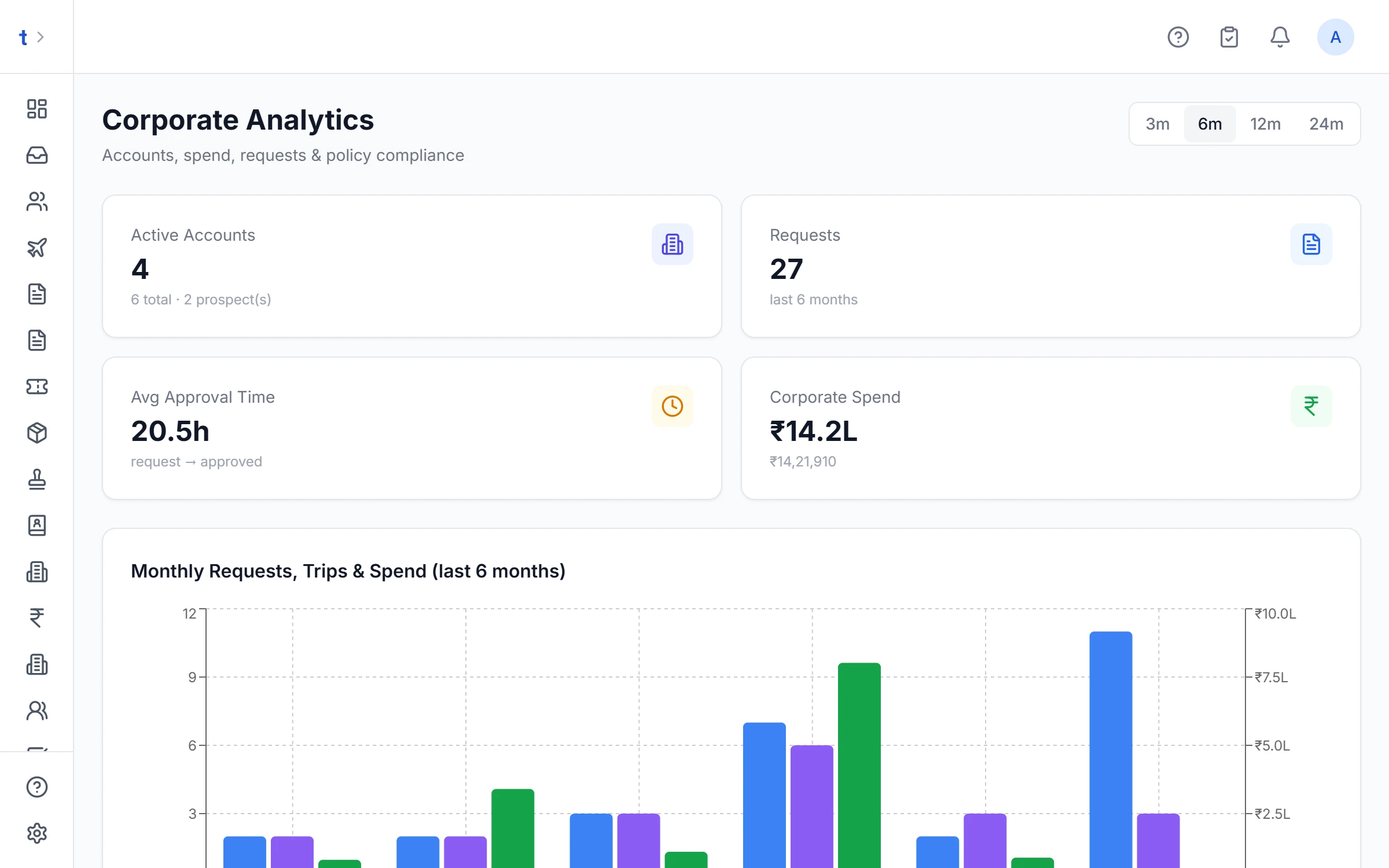Open the stamp approvals icon in sidebar
The image size is (1389, 868).
click(37, 479)
